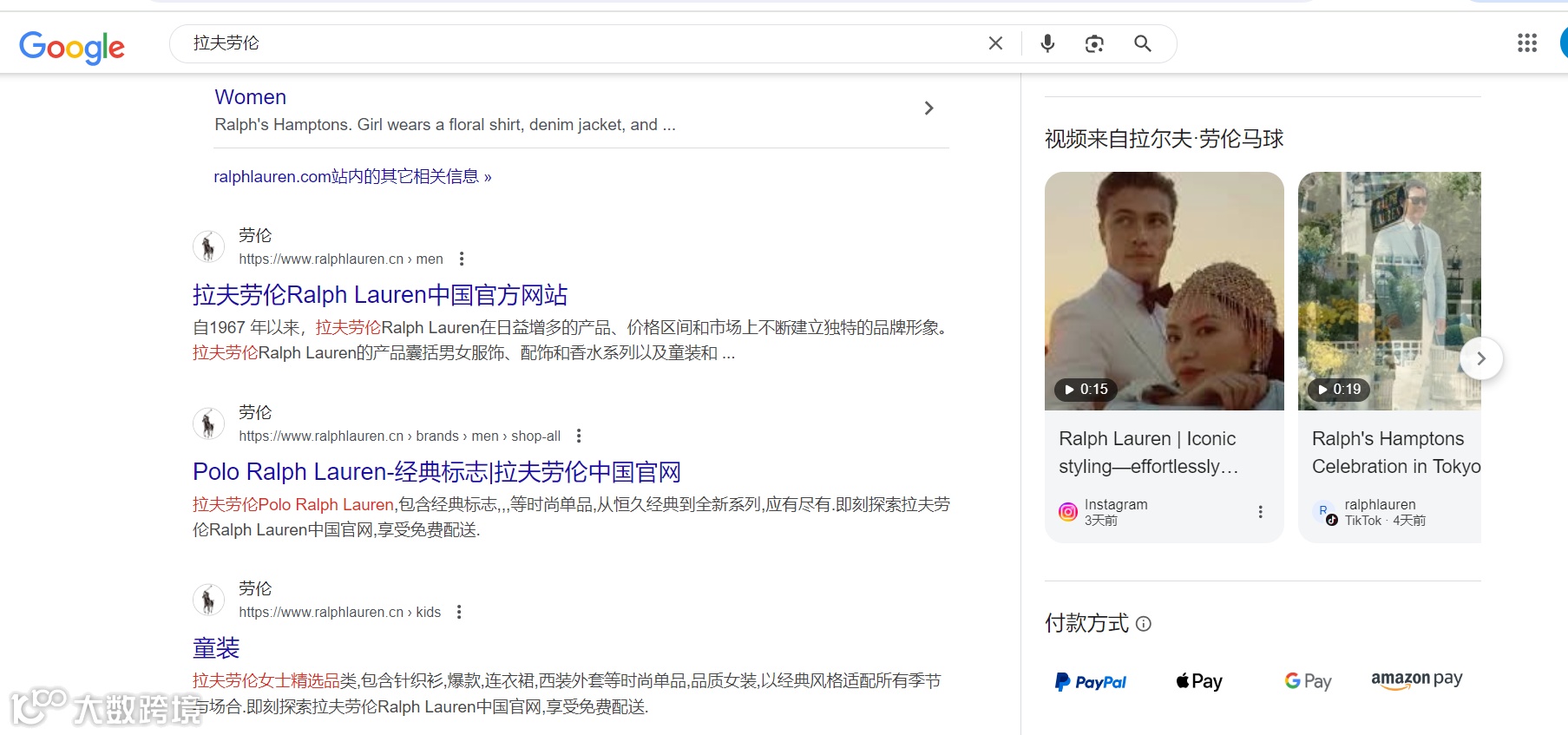The image size is (1568, 735).
Task: Open options menu for ralphlauren.cn men result
Action: [x=462, y=259]
